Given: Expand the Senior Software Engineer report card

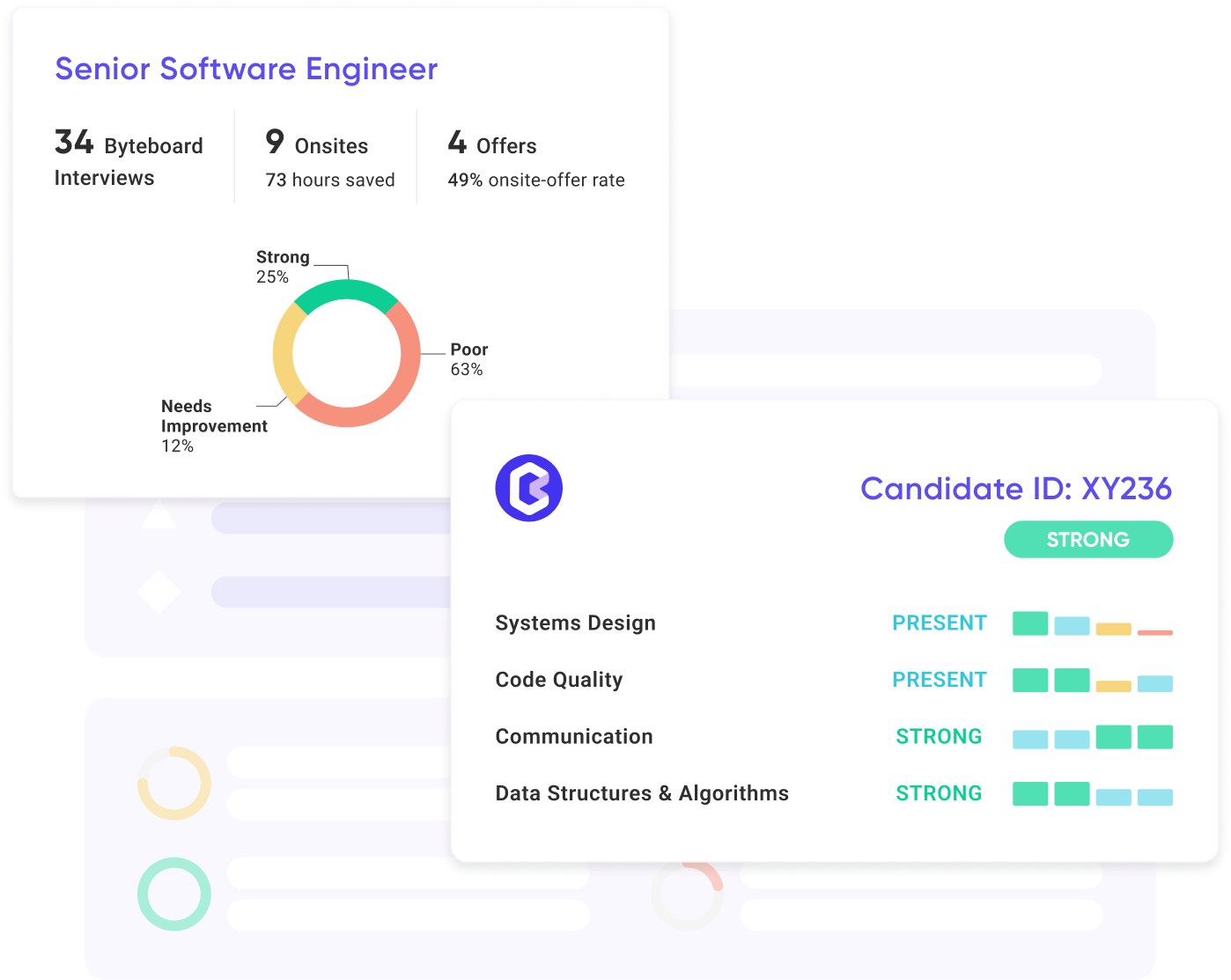Looking at the screenshot, I should [x=247, y=69].
